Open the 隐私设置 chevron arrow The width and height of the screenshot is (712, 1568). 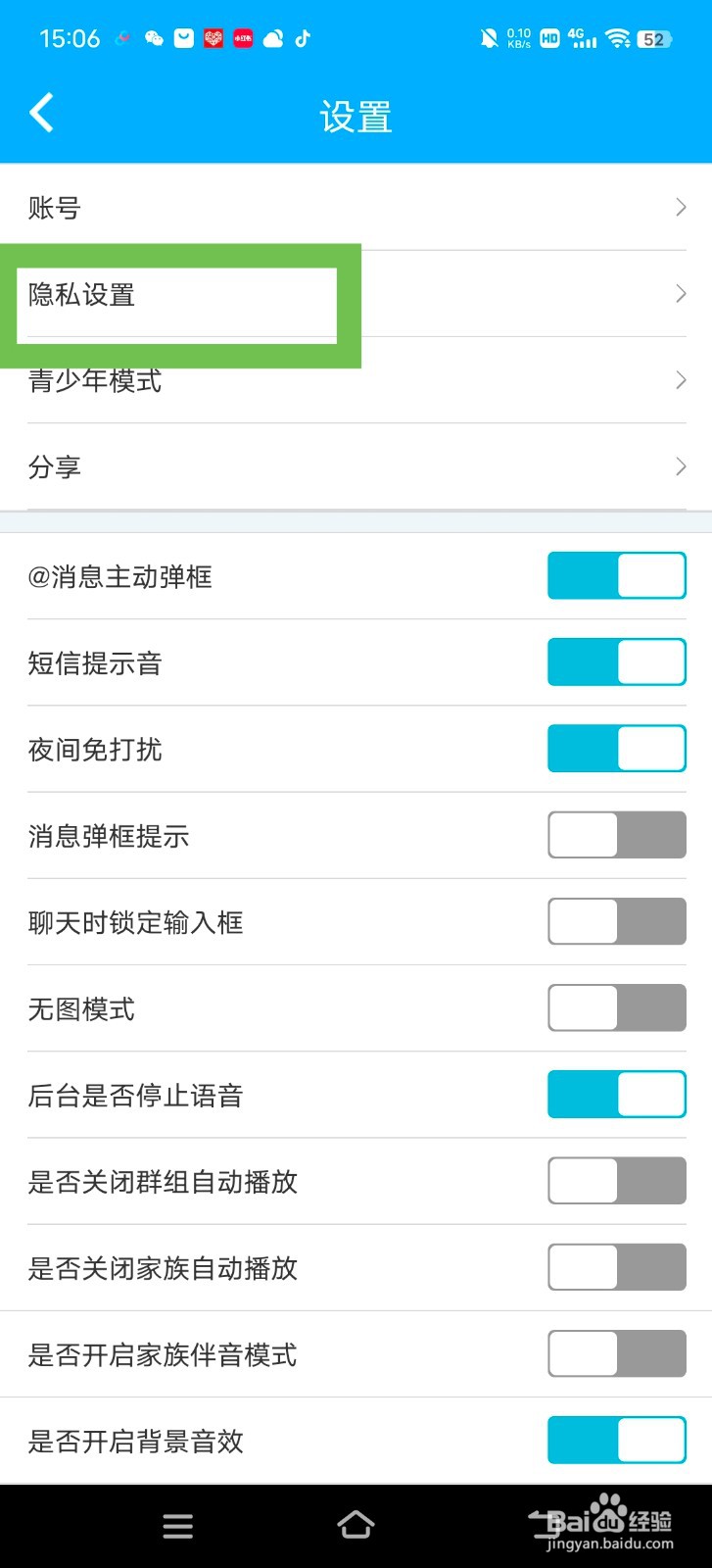681,293
